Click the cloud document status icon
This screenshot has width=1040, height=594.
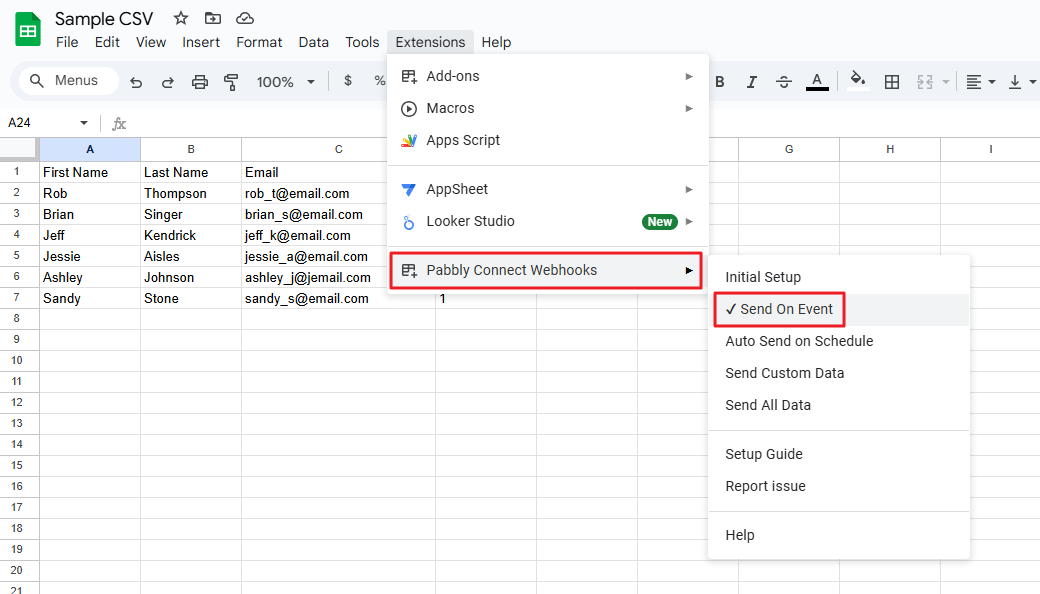pos(244,18)
